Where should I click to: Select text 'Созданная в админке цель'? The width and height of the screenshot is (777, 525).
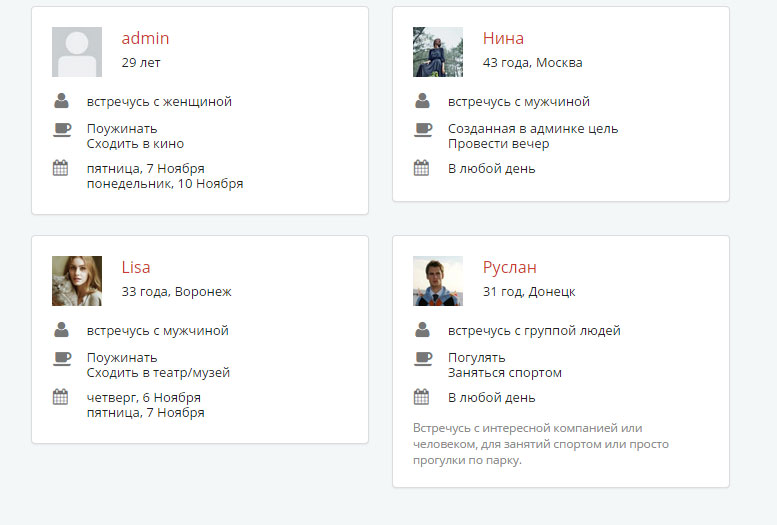(x=533, y=129)
